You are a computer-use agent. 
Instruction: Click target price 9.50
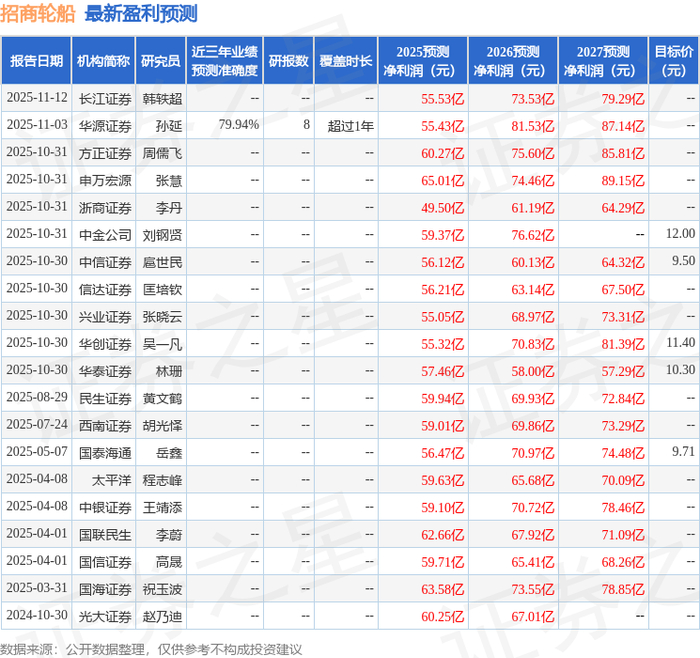pyautogui.click(x=683, y=261)
